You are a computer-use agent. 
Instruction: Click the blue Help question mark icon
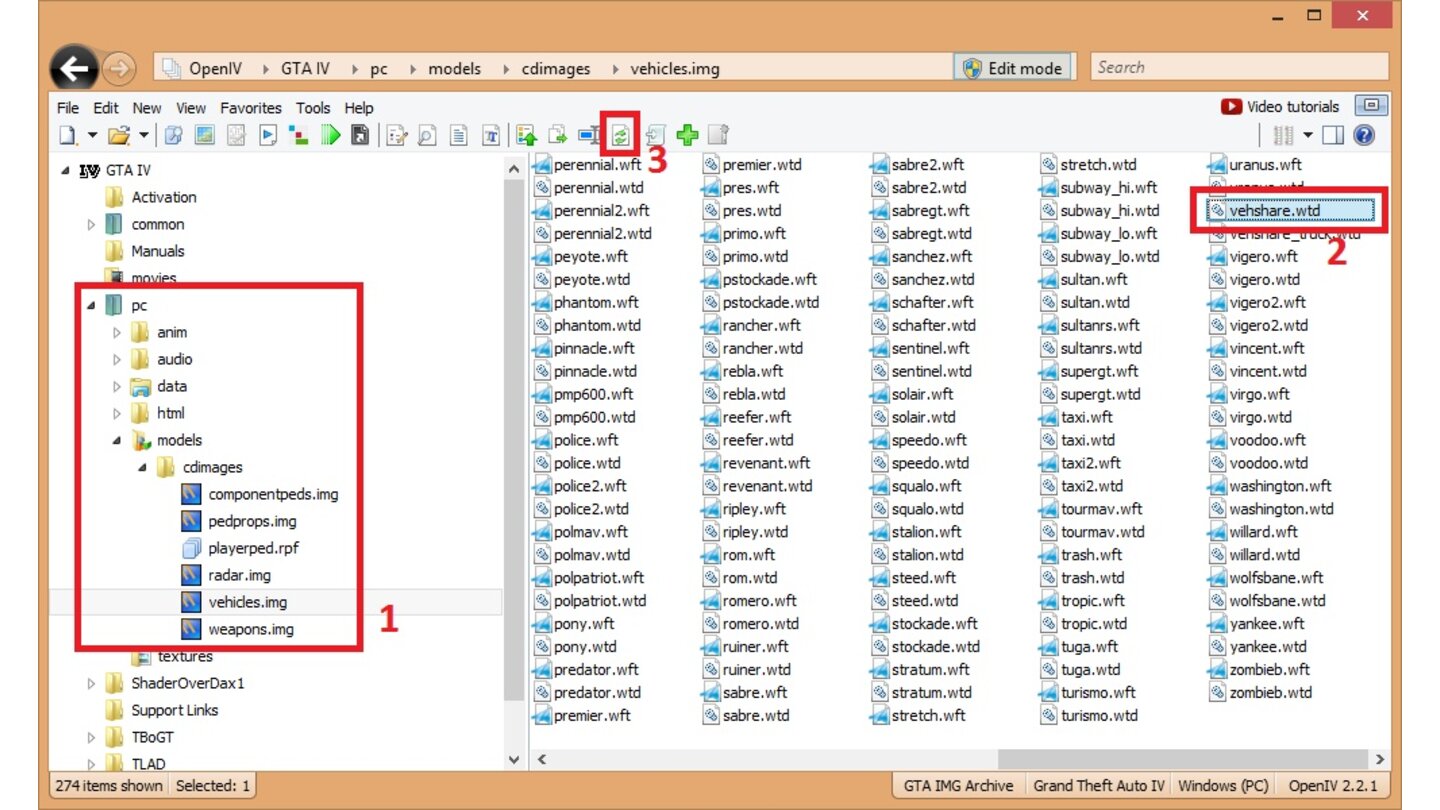click(x=1363, y=135)
